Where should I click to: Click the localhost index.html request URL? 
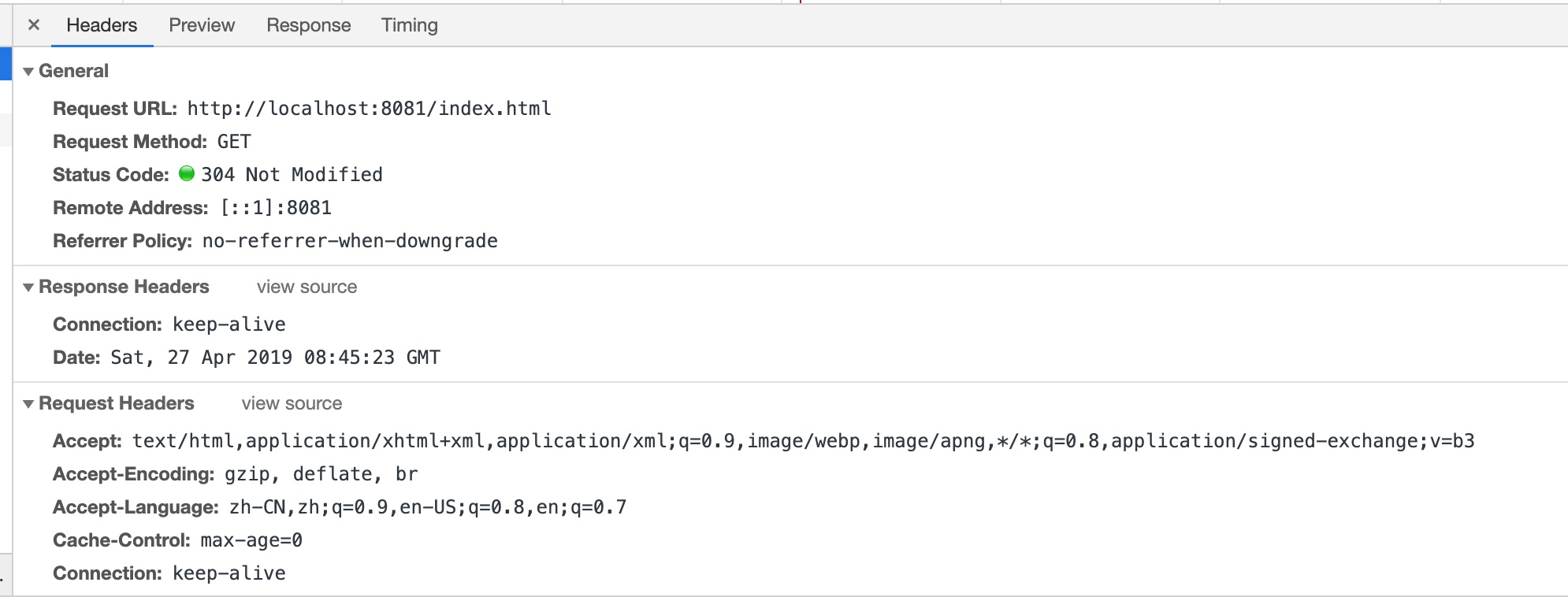coord(369,109)
